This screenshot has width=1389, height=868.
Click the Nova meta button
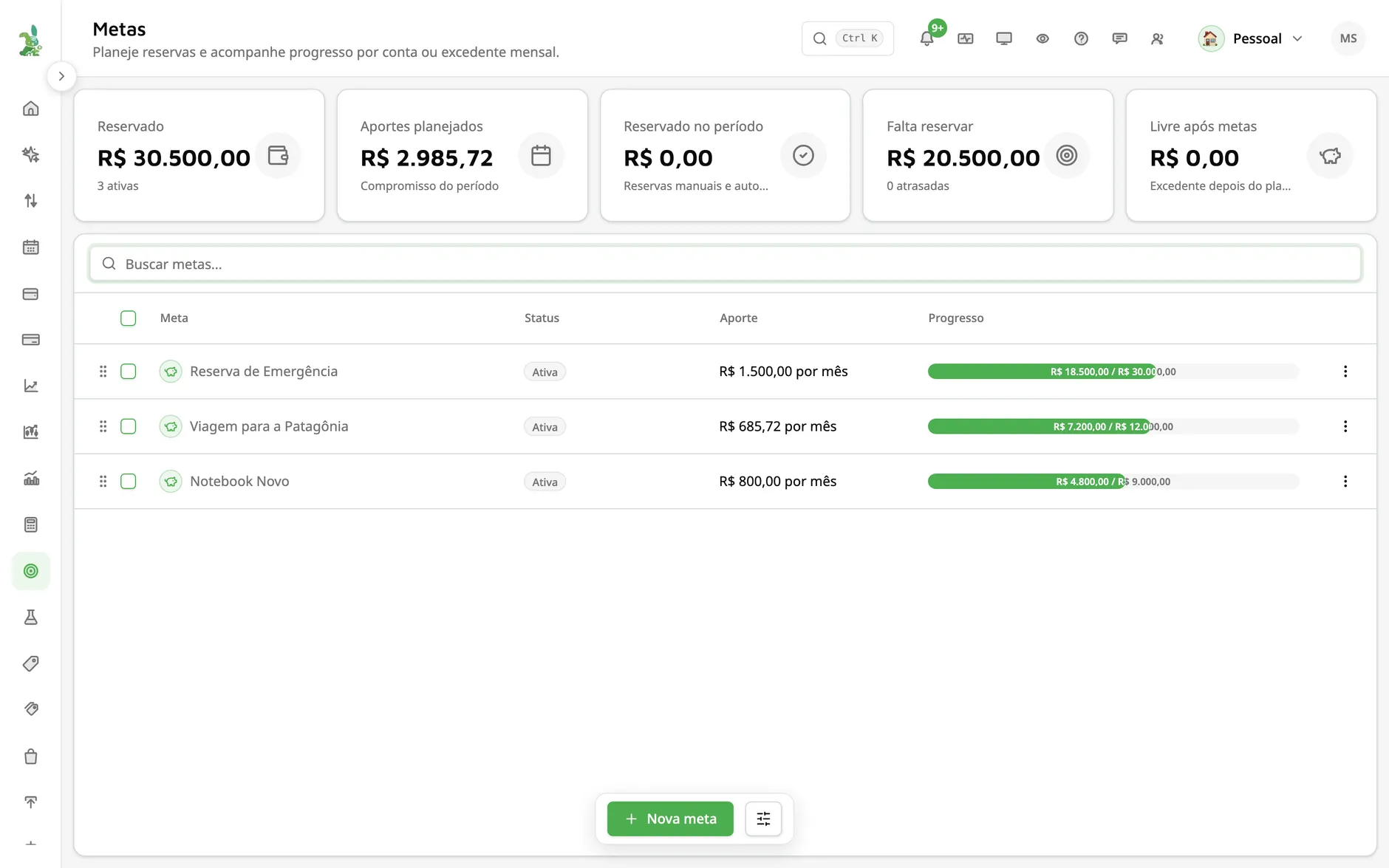[x=670, y=819]
